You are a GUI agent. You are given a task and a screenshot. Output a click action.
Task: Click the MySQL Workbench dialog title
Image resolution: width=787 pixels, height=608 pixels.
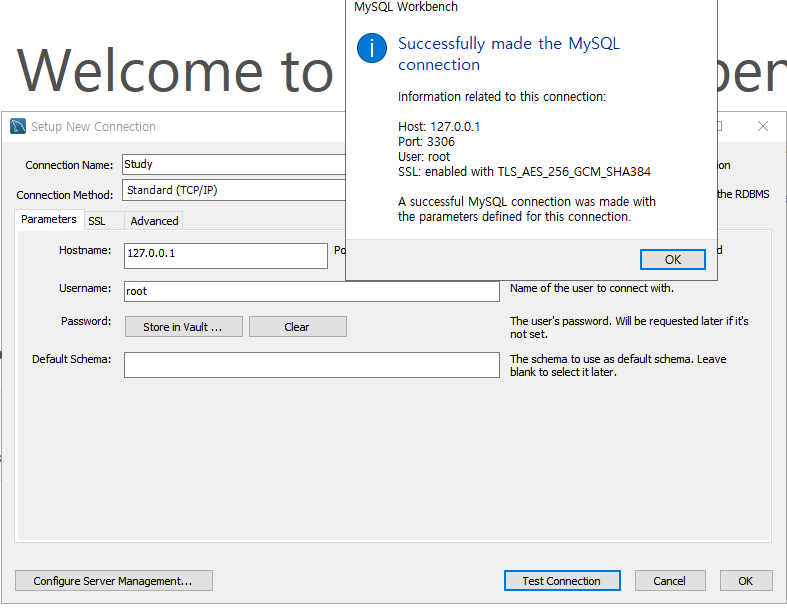coord(406,7)
